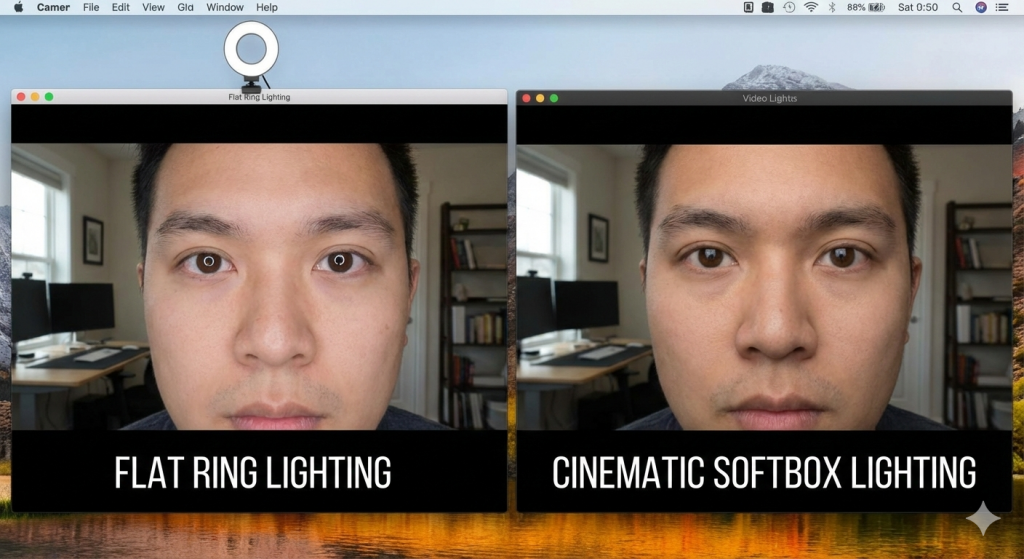Click the first square status icon left of Time Machine
The height and width of the screenshot is (559, 1024).
(x=748, y=7)
